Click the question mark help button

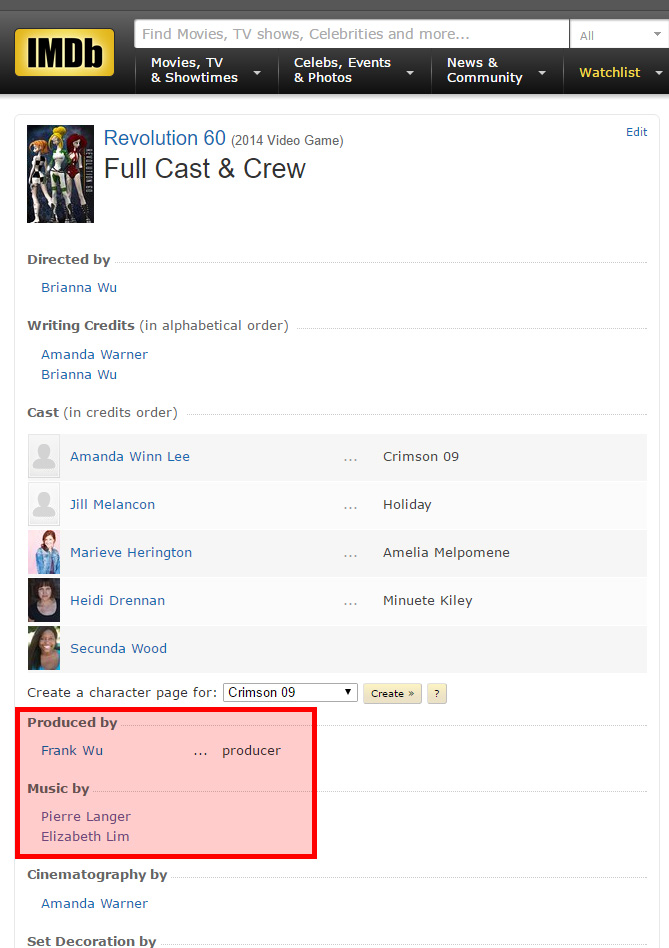pos(437,693)
